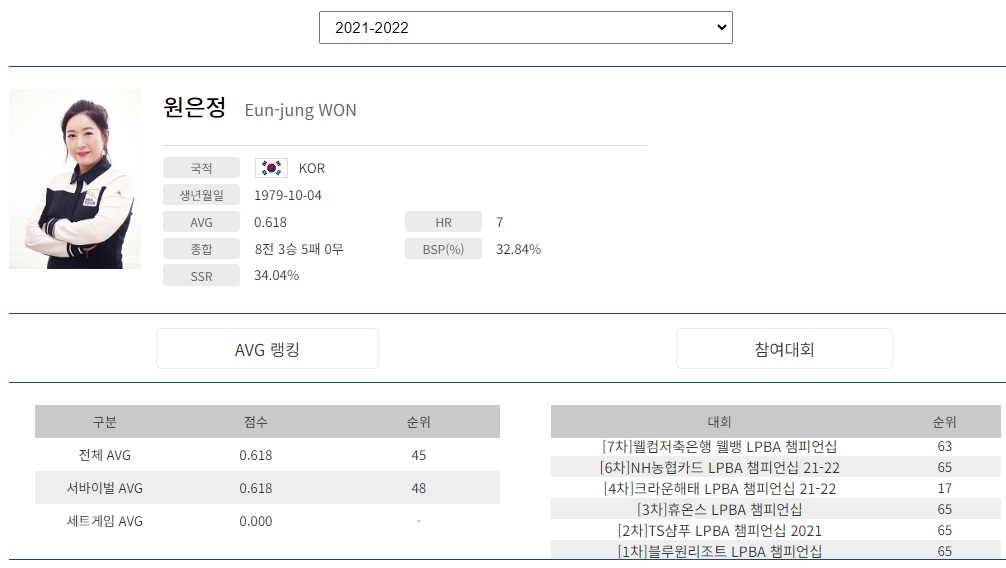This screenshot has width=1006, height=568.
Task: Click the English name Eun-jung WON
Action: coord(300,110)
